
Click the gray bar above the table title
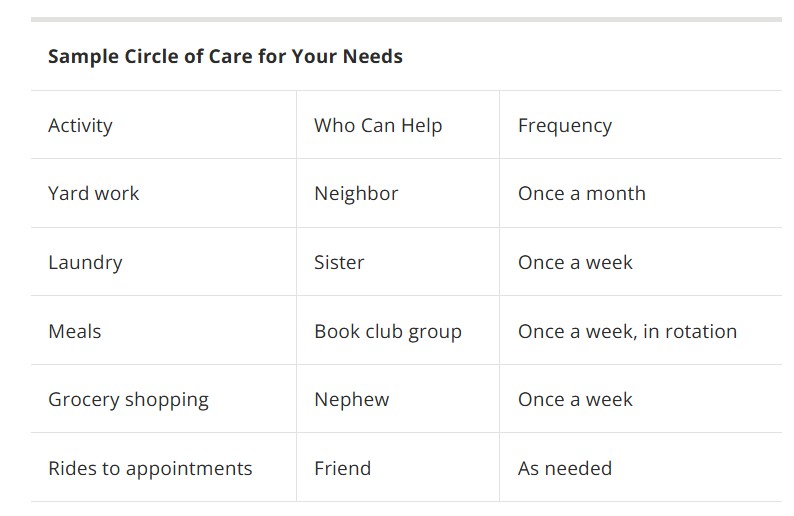(406, 19)
